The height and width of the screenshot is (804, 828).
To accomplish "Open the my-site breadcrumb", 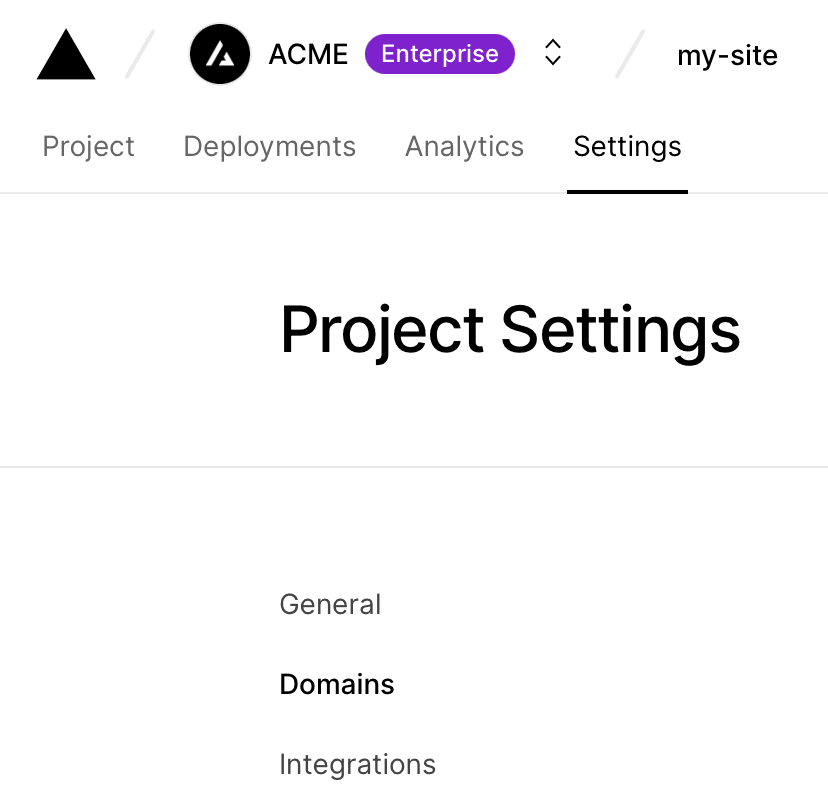I will [x=727, y=56].
